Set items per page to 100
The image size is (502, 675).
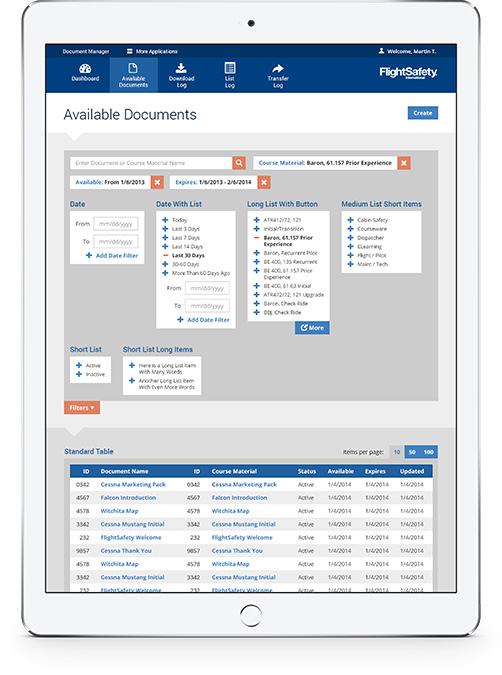pyautogui.click(x=428, y=452)
